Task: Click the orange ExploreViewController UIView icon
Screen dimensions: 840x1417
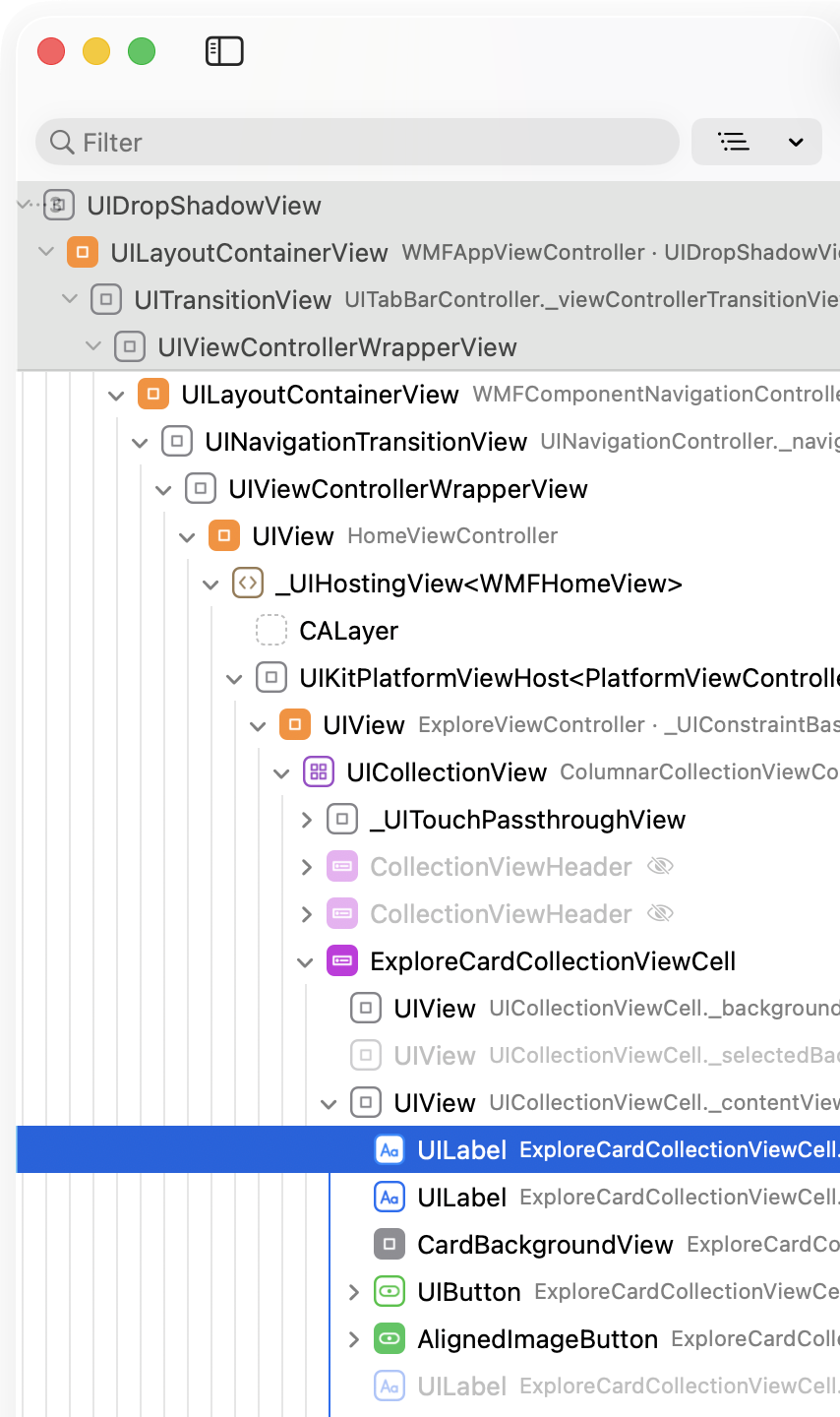Action: (x=295, y=724)
